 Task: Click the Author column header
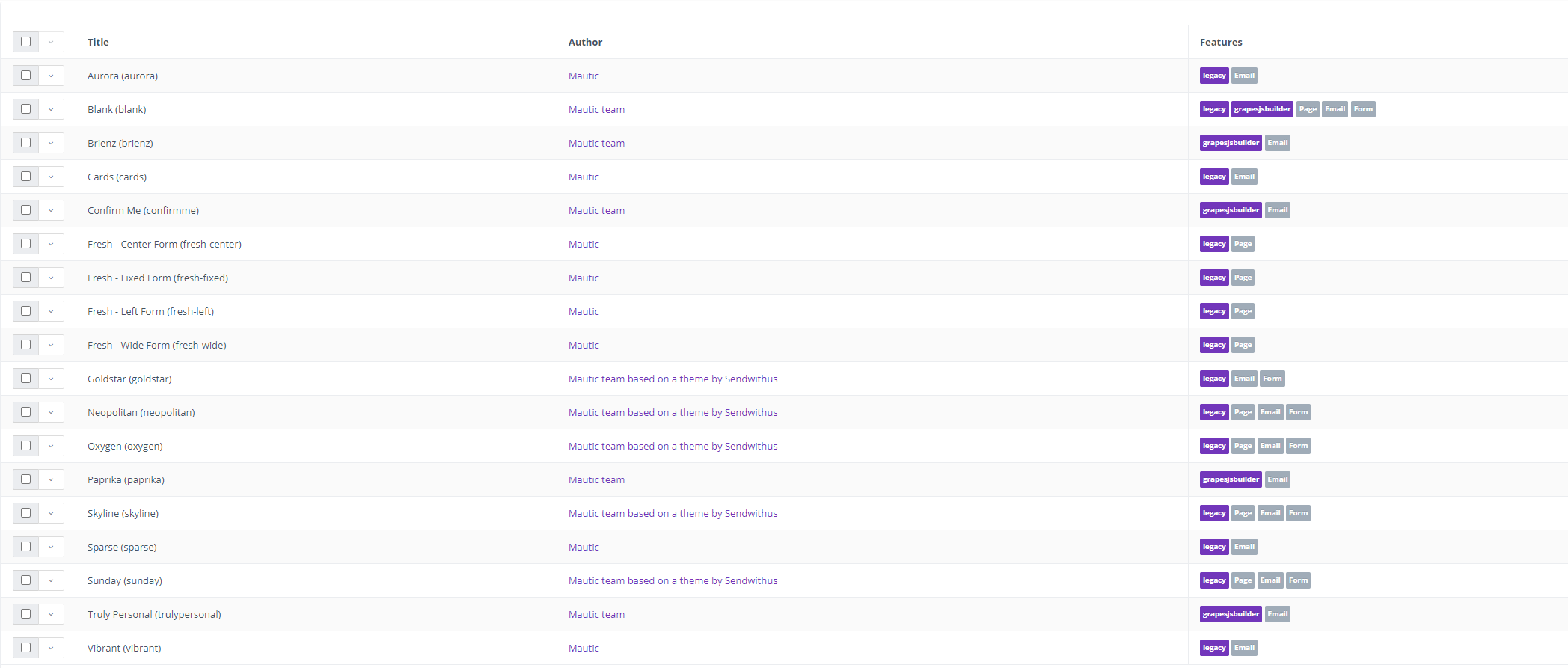[x=585, y=42]
